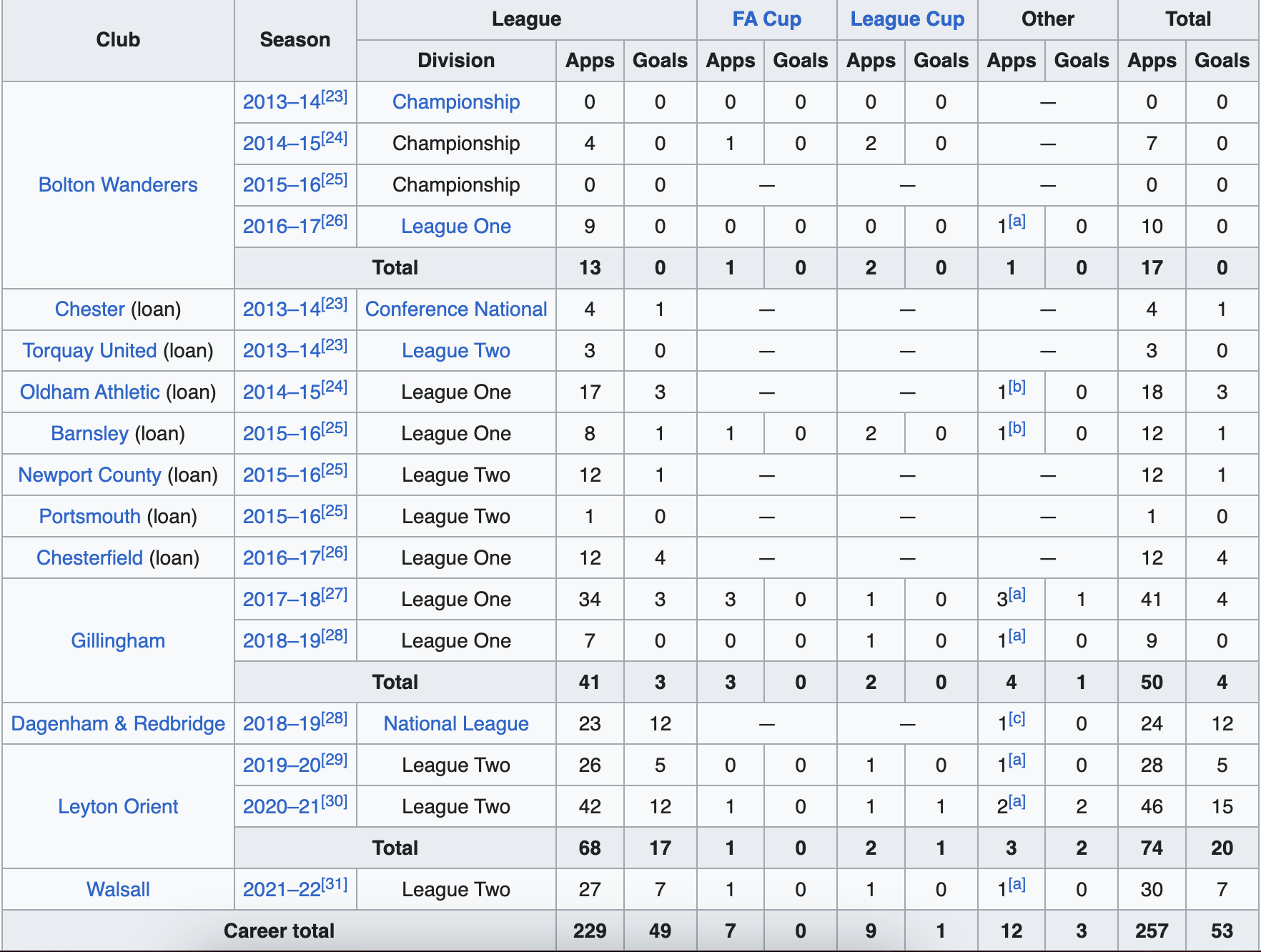Image resolution: width=1261 pixels, height=952 pixels.
Task: Click citation [31] next to 2021–22
Action: pyautogui.click(x=335, y=883)
